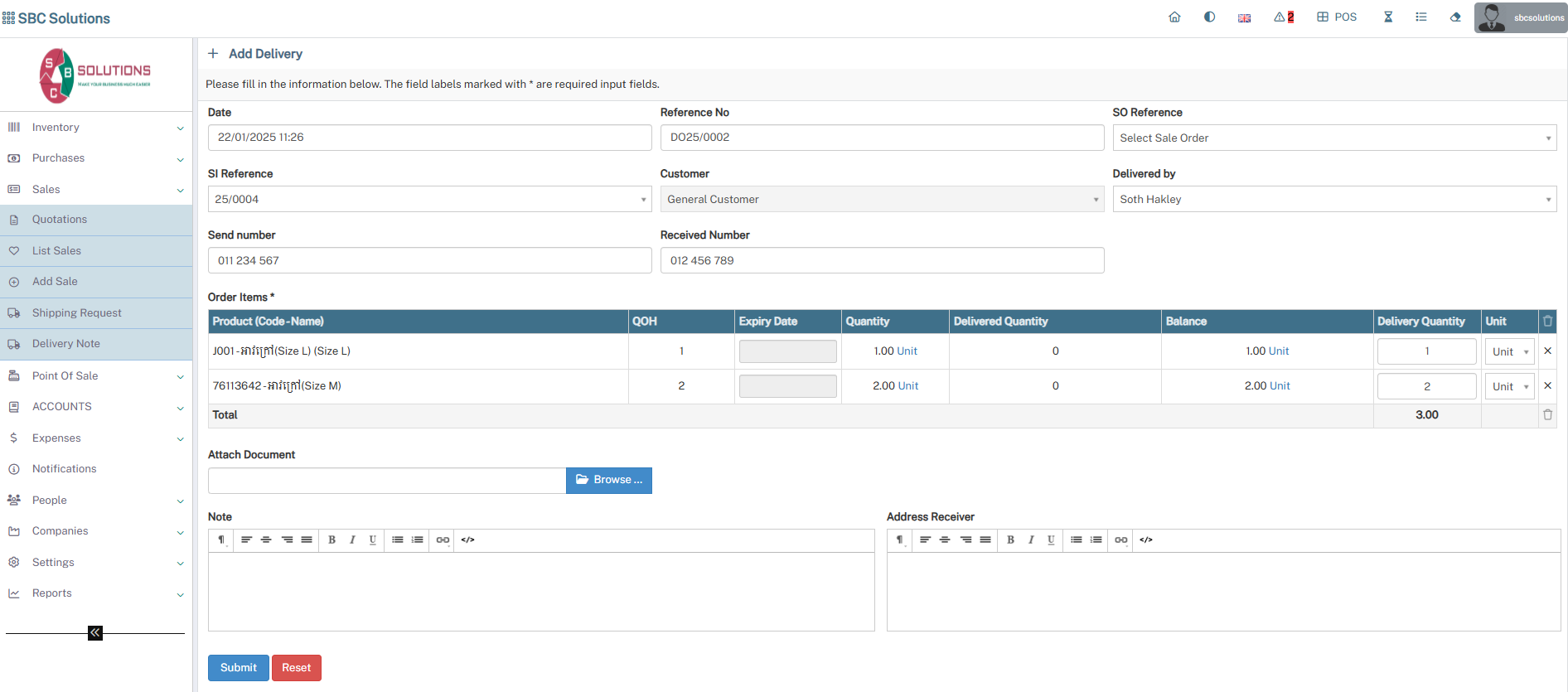
Task: Toggle italic in Address Receiver editor
Action: 1031,540
